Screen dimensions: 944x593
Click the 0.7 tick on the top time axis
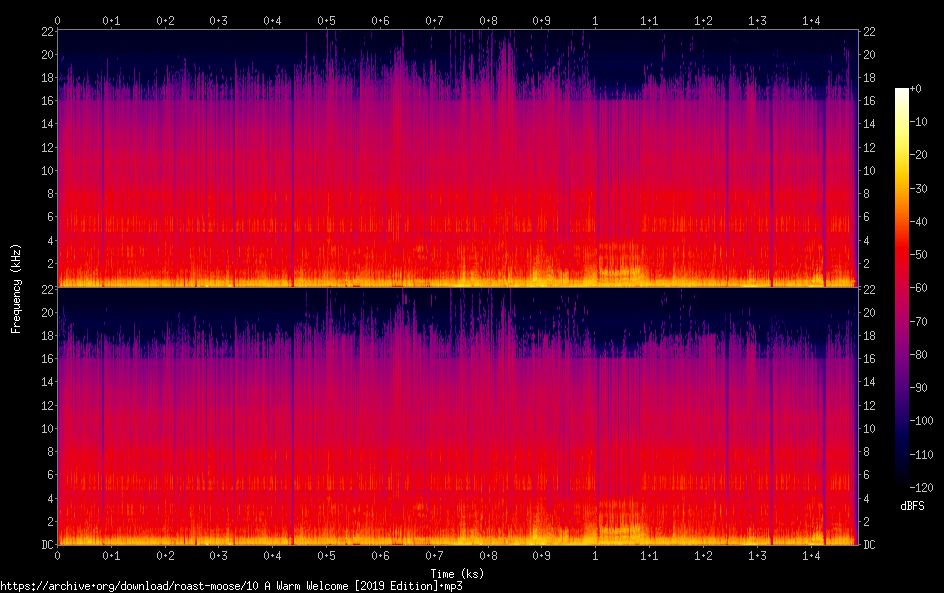[x=434, y=20]
